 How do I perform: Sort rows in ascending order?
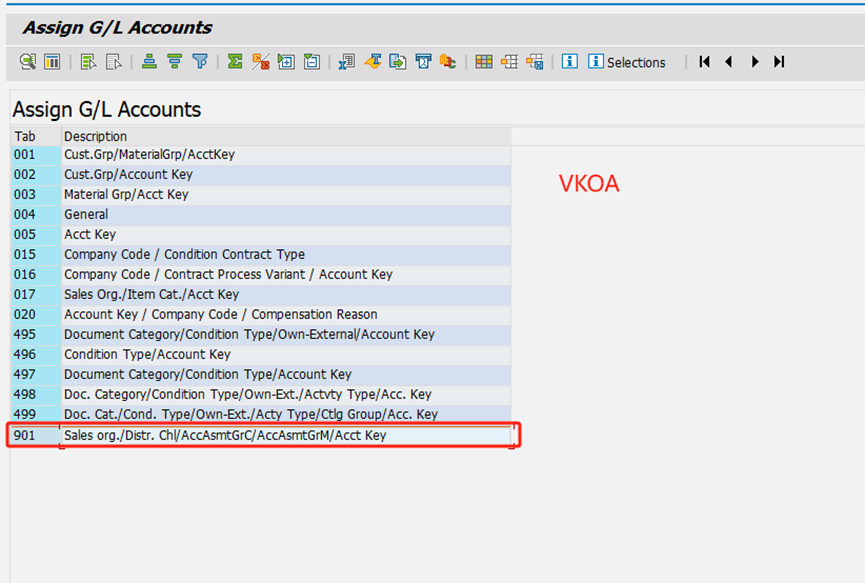coord(149,62)
